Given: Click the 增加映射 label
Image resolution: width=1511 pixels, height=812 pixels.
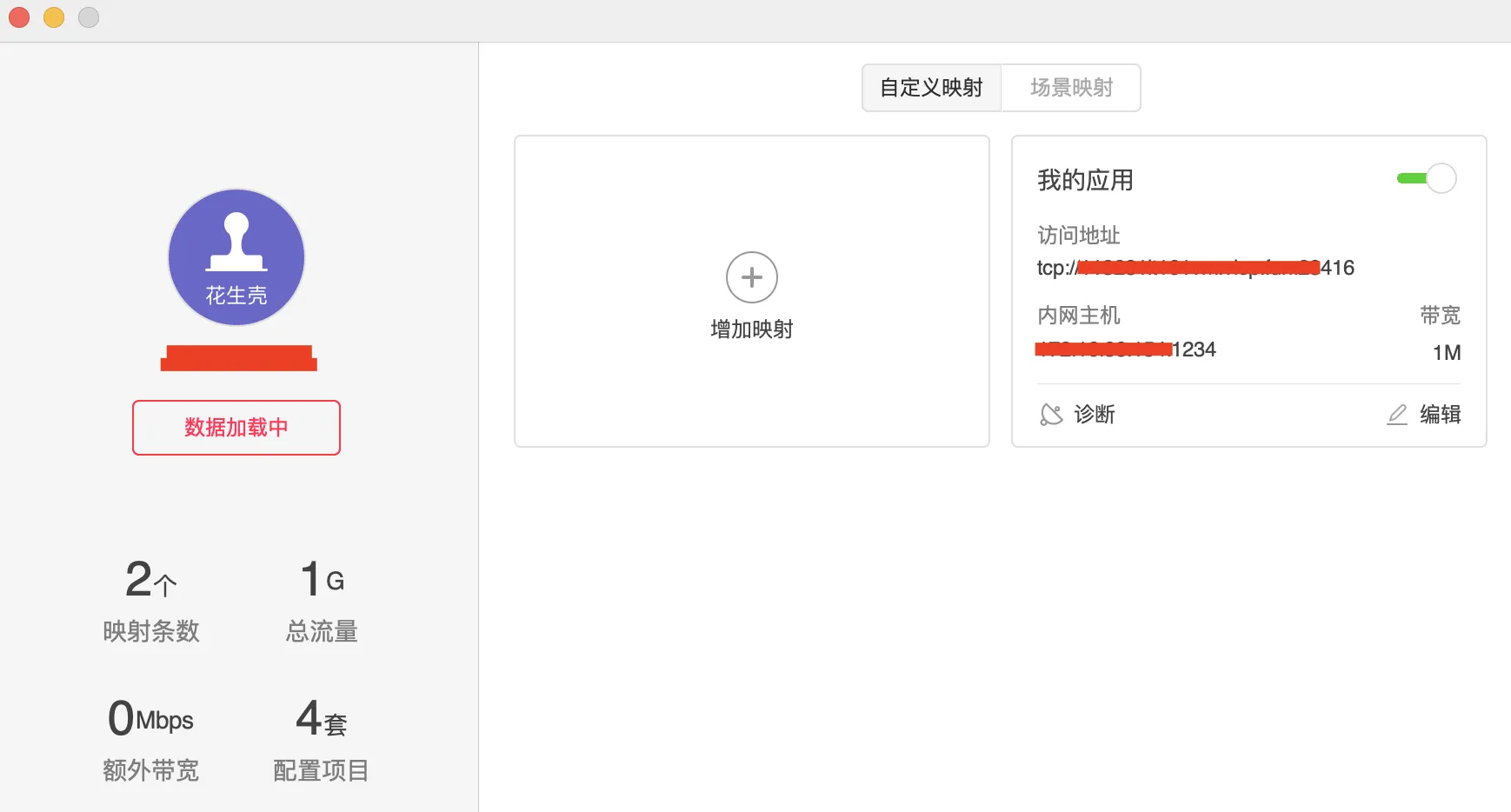Looking at the screenshot, I should (x=751, y=329).
